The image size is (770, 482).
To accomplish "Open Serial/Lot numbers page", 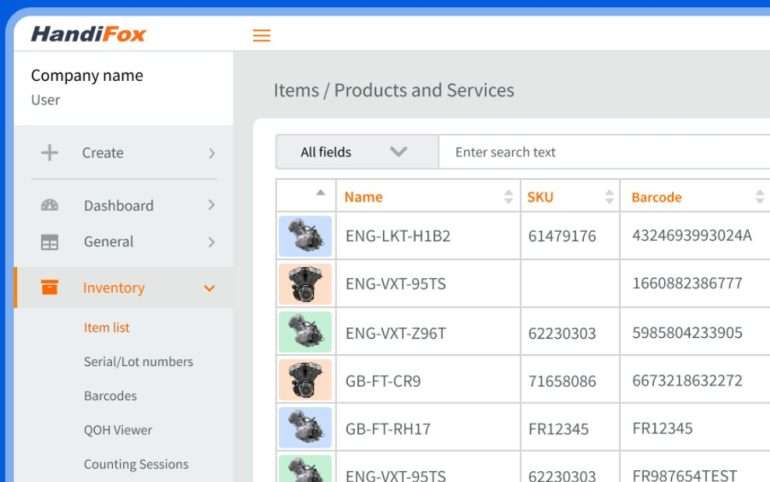I will (138, 362).
